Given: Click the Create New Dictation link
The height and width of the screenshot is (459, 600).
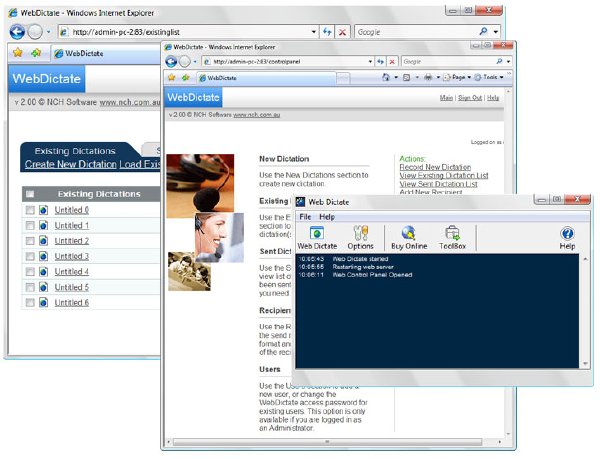Looking at the screenshot, I should click(70, 164).
